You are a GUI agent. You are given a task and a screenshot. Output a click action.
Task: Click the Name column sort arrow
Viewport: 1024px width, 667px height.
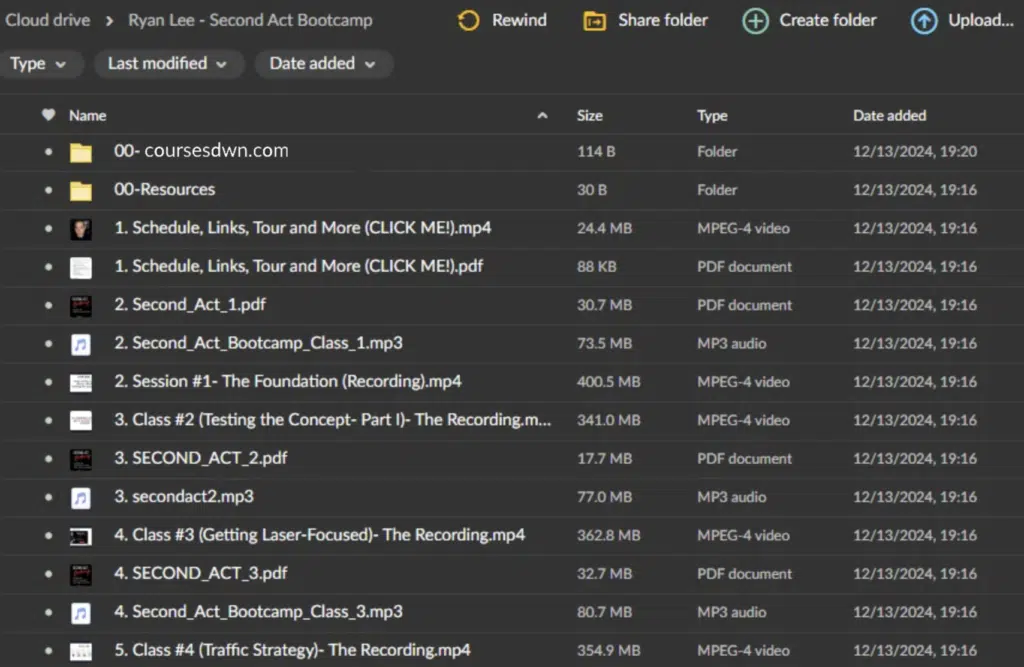(x=542, y=116)
